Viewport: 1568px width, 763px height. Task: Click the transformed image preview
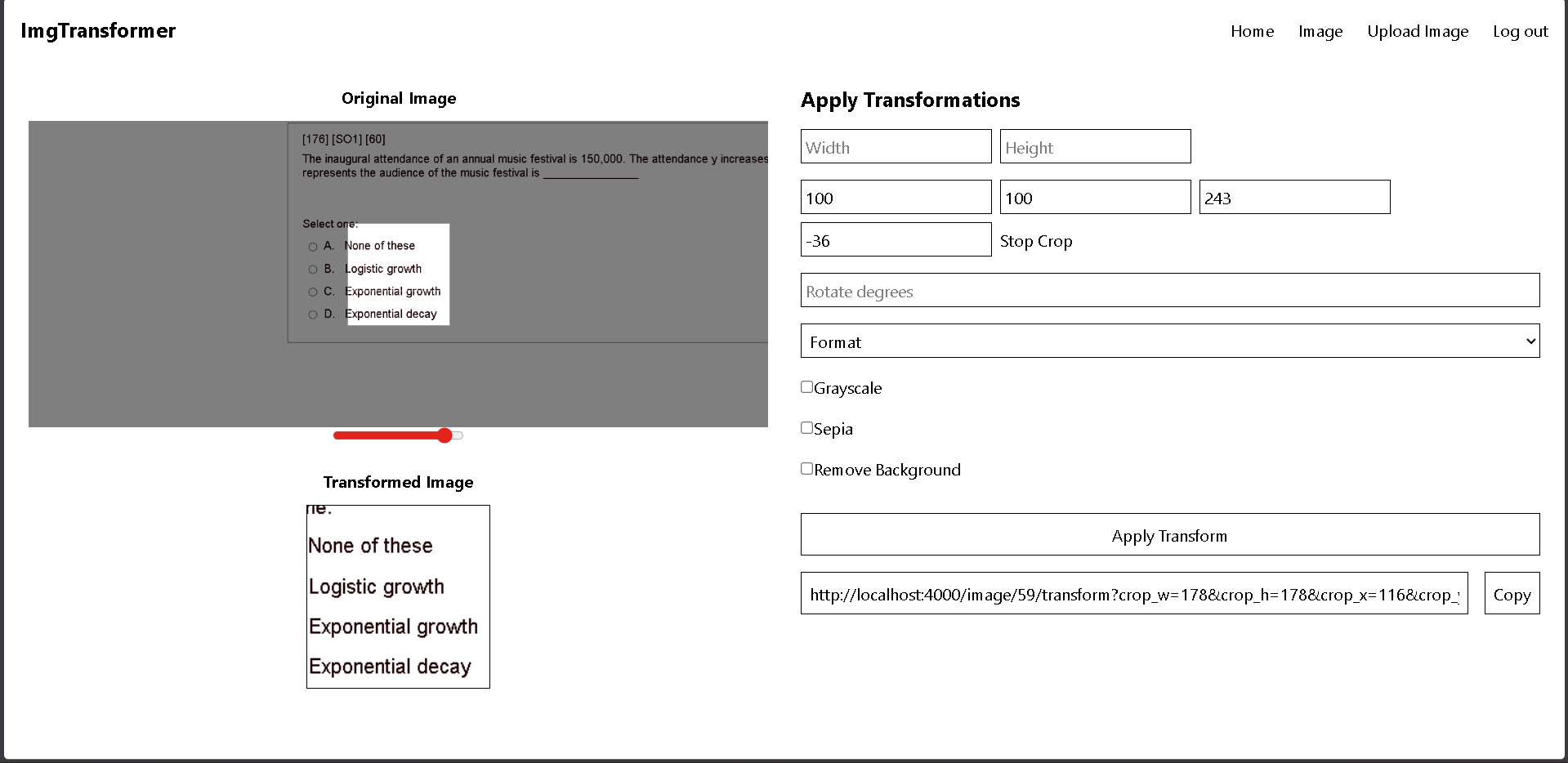(x=398, y=597)
